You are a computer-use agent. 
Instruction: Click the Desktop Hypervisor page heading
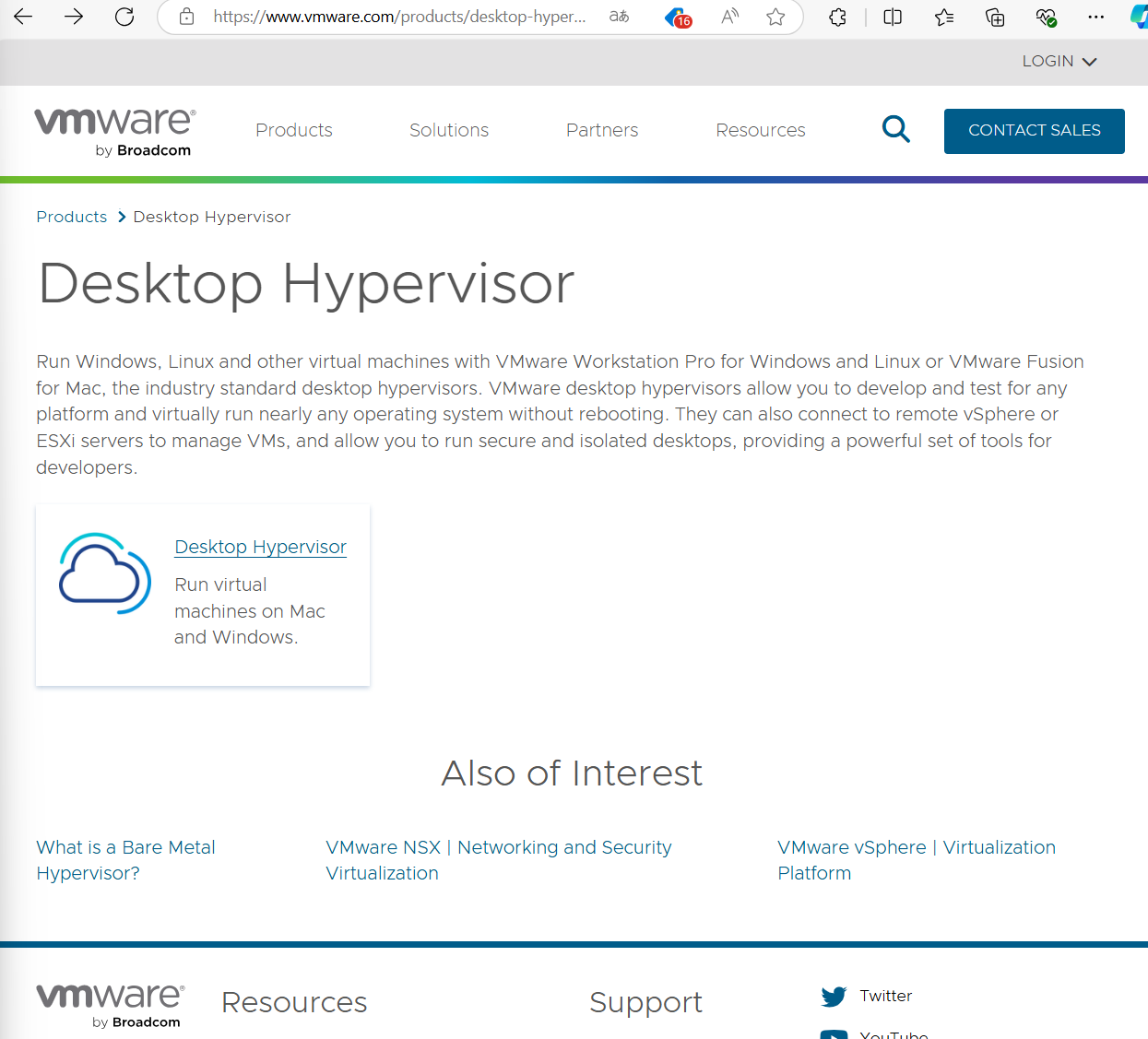(306, 283)
